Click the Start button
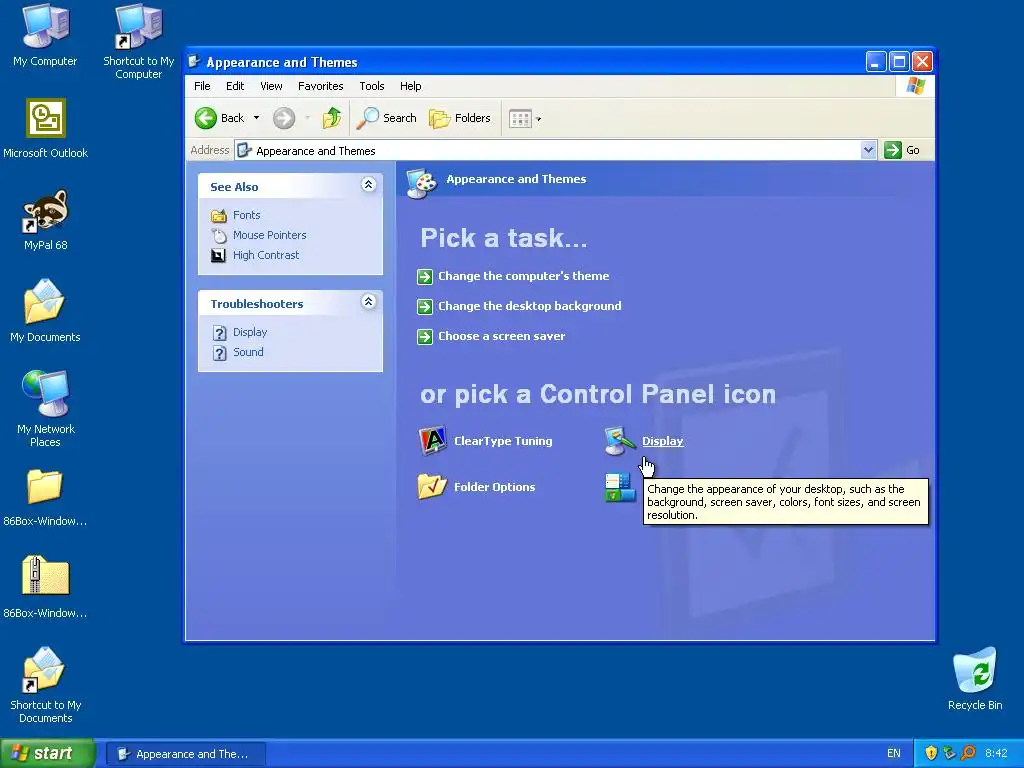 coord(48,753)
